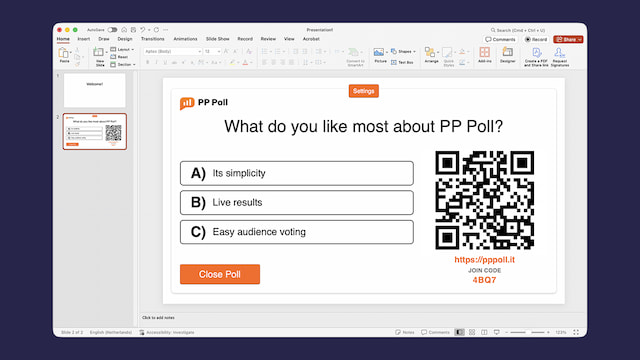The image size is (640, 360).
Task: Open the Section dropdown
Action: tap(123, 64)
